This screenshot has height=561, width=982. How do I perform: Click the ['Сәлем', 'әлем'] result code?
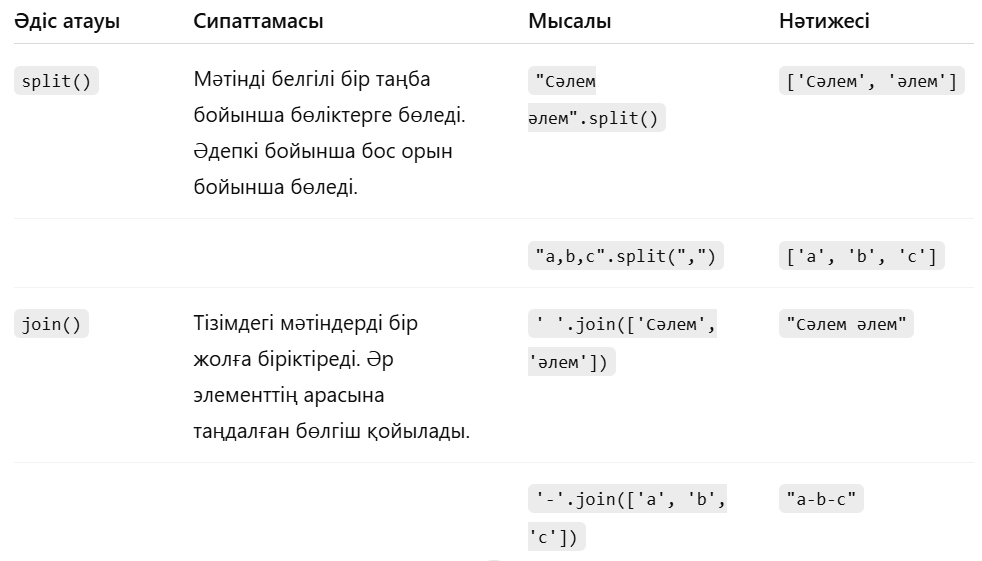[872, 81]
